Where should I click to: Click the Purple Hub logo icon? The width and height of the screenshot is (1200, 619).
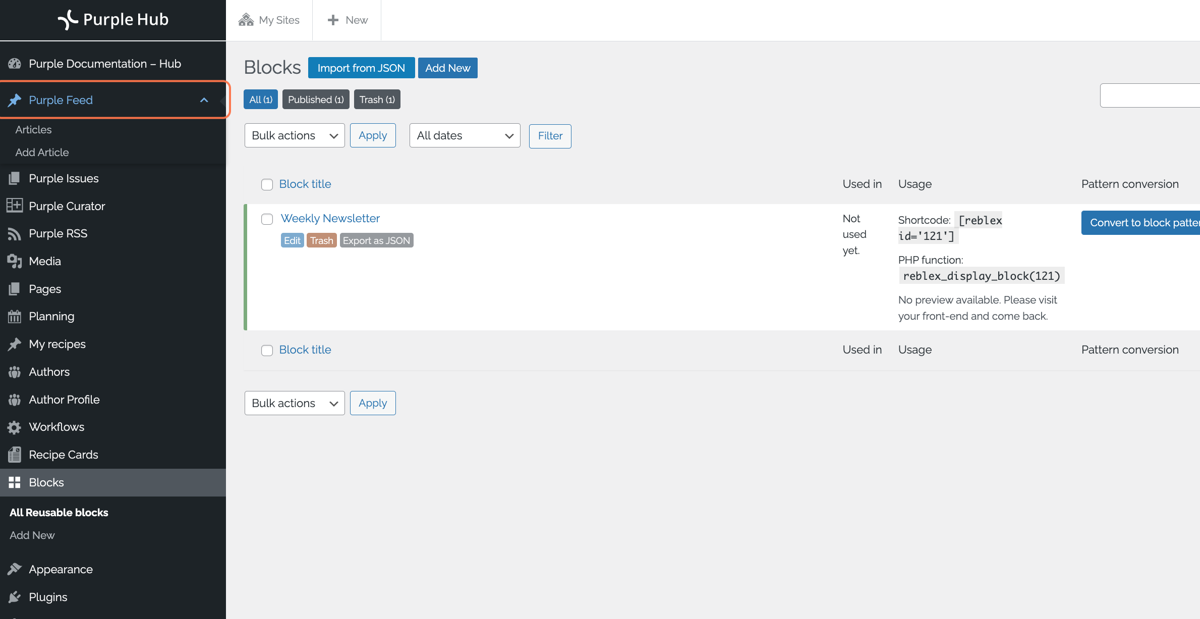(x=67, y=19)
